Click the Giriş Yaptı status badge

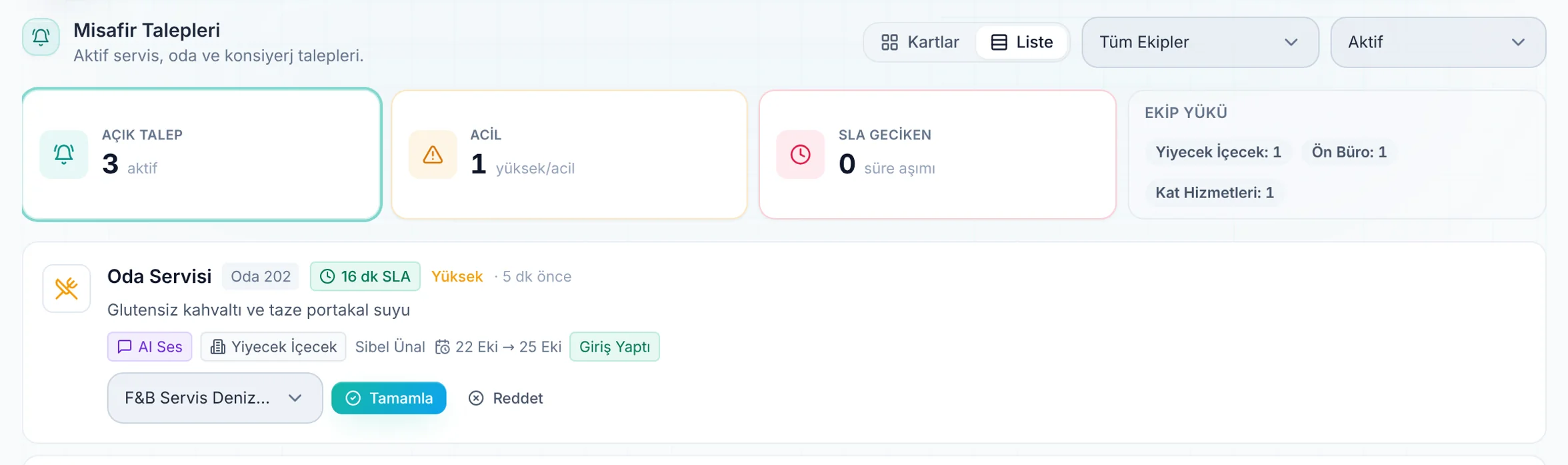point(615,347)
